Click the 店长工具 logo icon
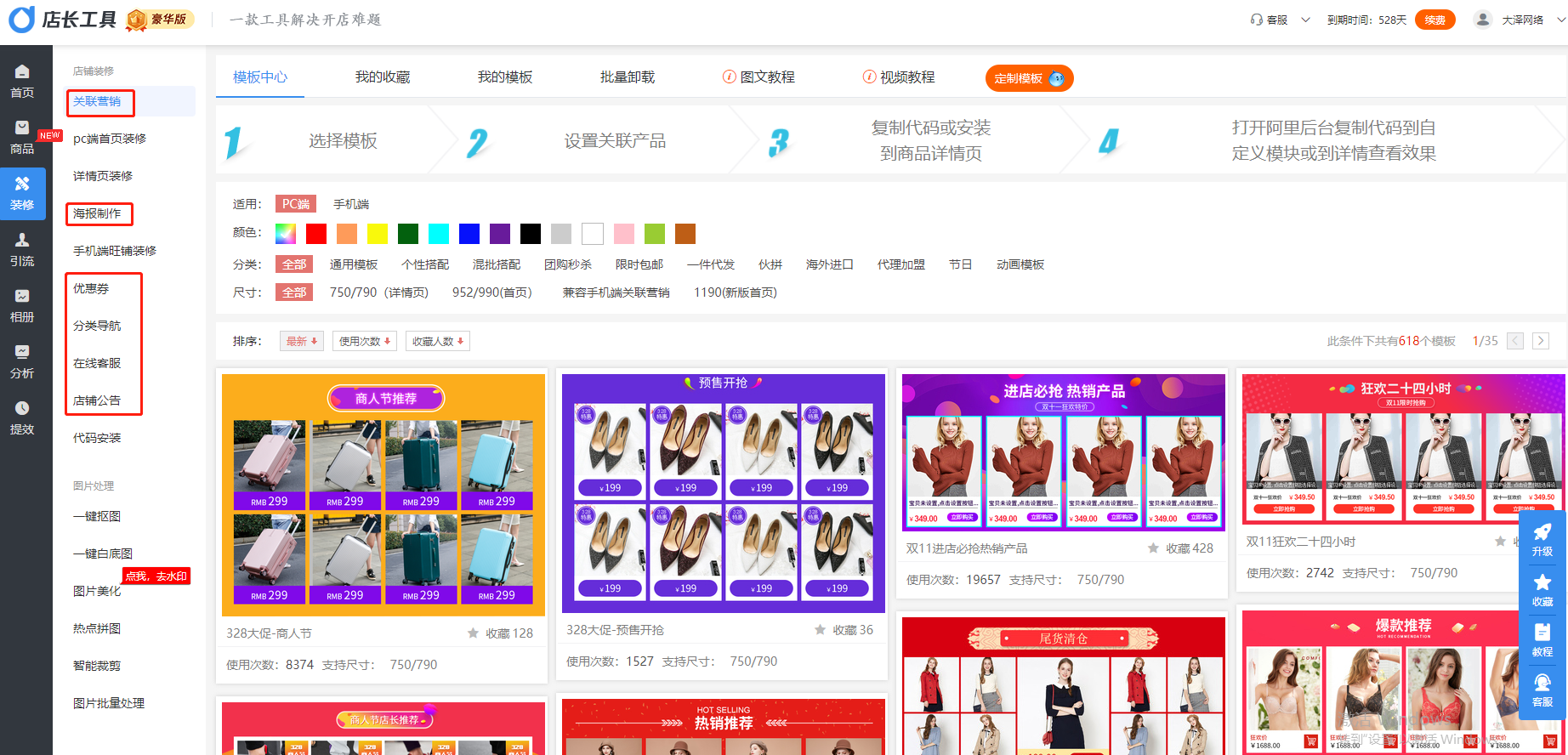The image size is (1568, 755). point(21,19)
